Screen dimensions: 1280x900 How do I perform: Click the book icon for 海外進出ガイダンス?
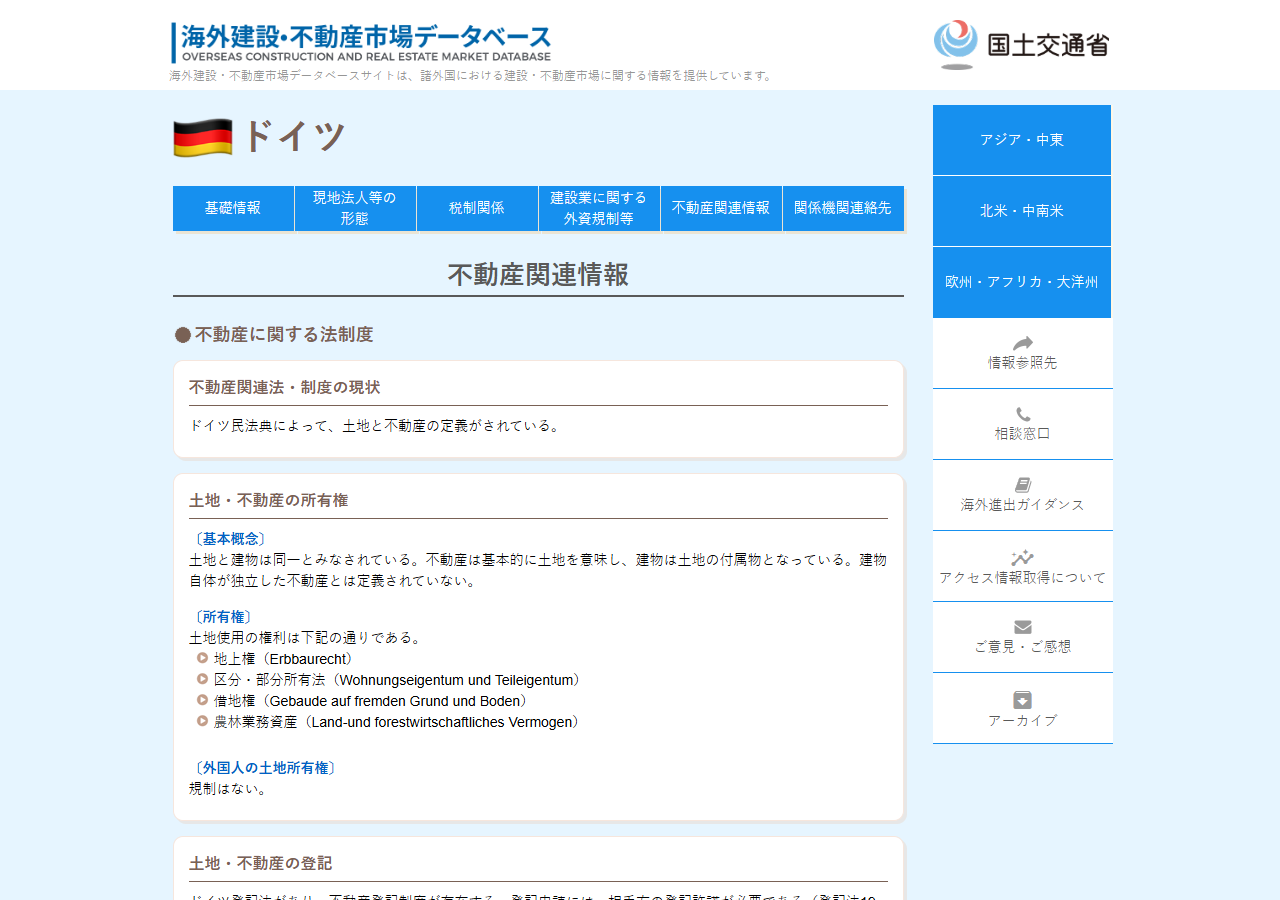(1022, 485)
